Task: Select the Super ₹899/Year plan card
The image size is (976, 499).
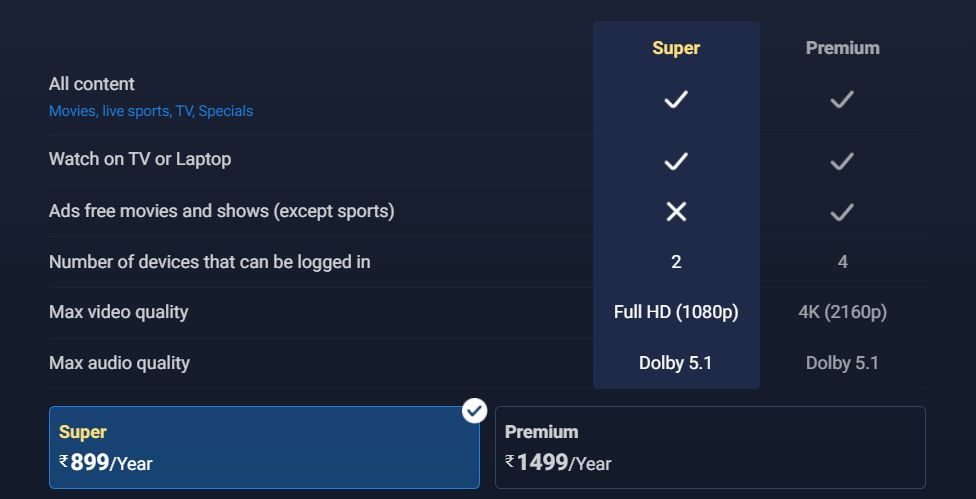Action: point(264,447)
